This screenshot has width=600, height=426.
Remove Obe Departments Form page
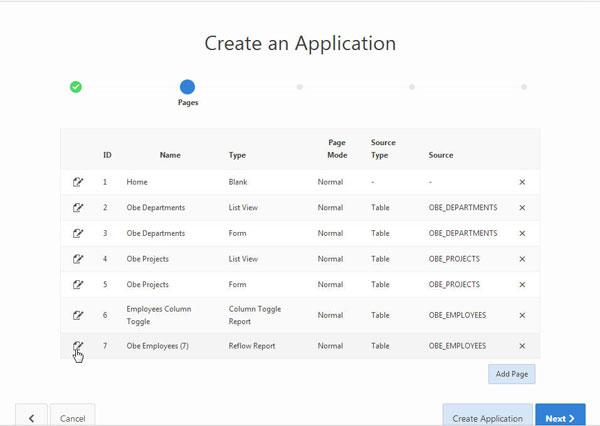[x=522, y=233]
